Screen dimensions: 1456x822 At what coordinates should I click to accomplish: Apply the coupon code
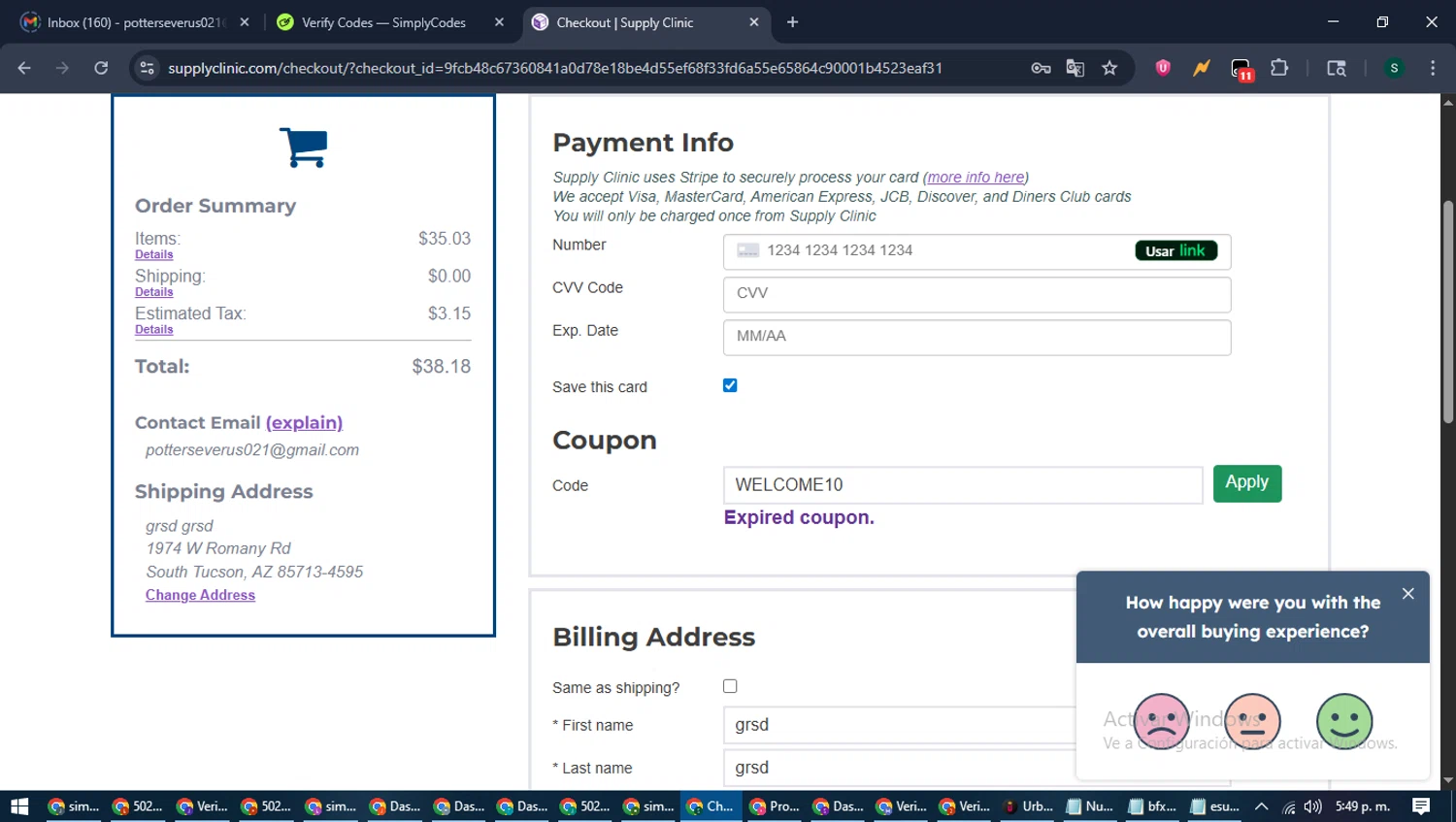[1246, 483]
